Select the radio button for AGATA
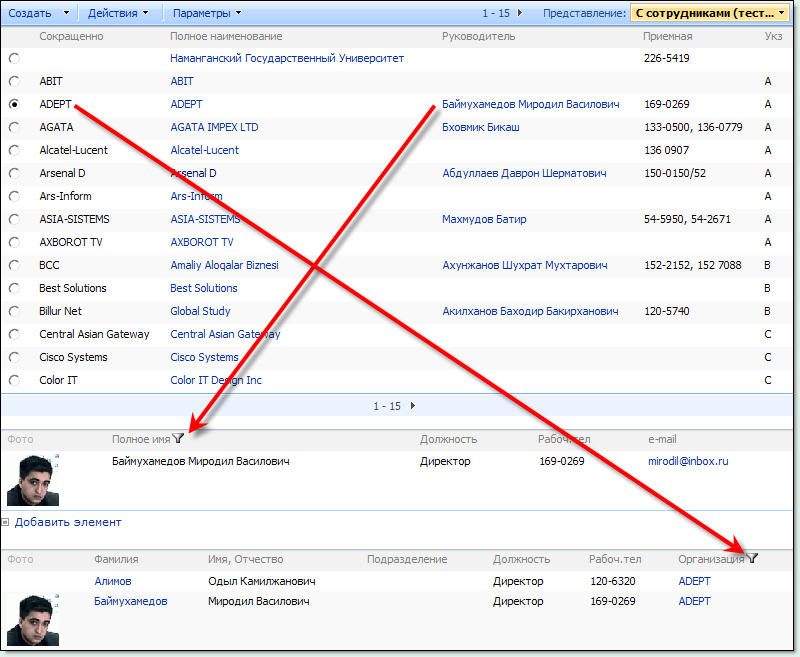800x657 pixels. pyautogui.click(x=14, y=127)
